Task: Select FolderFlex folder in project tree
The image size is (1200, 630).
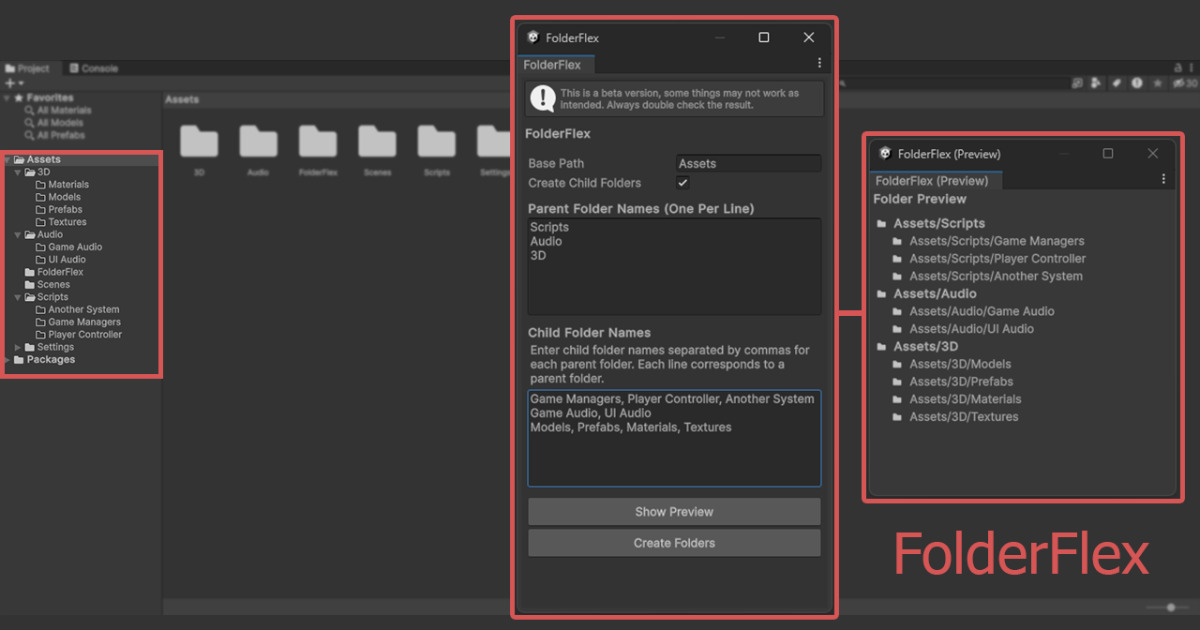Action: 54,272
